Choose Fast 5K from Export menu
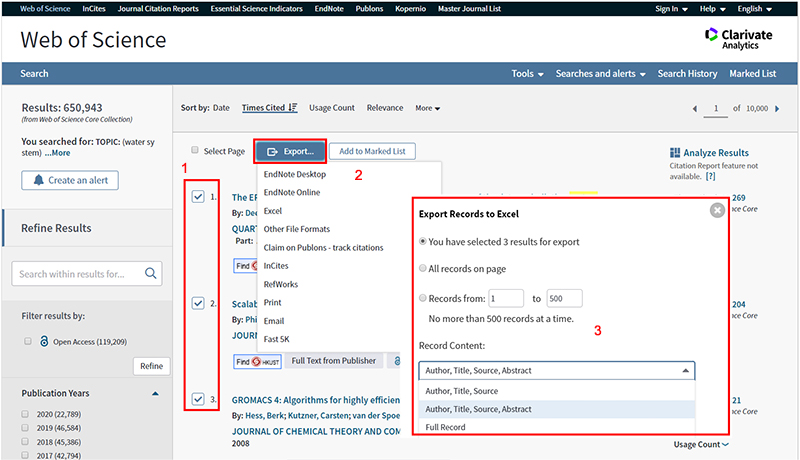 point(277,339)
